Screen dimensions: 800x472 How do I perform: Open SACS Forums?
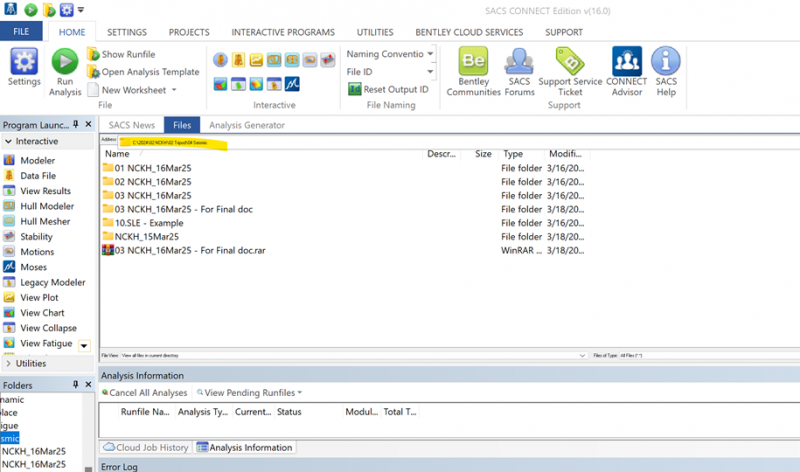(x=519, y=72)
